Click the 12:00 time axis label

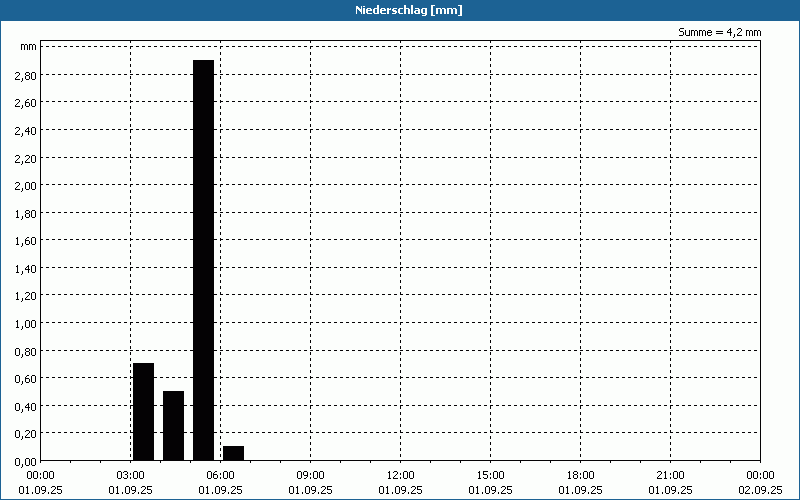[401, 475]
